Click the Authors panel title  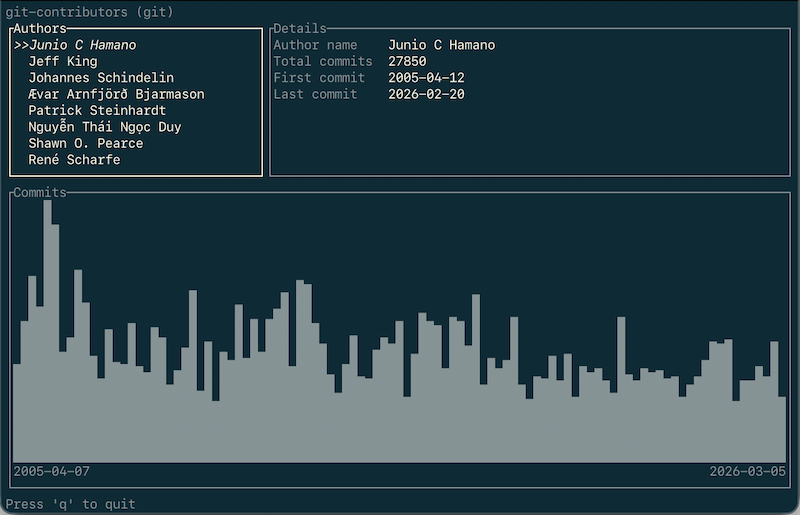[40, 29]
